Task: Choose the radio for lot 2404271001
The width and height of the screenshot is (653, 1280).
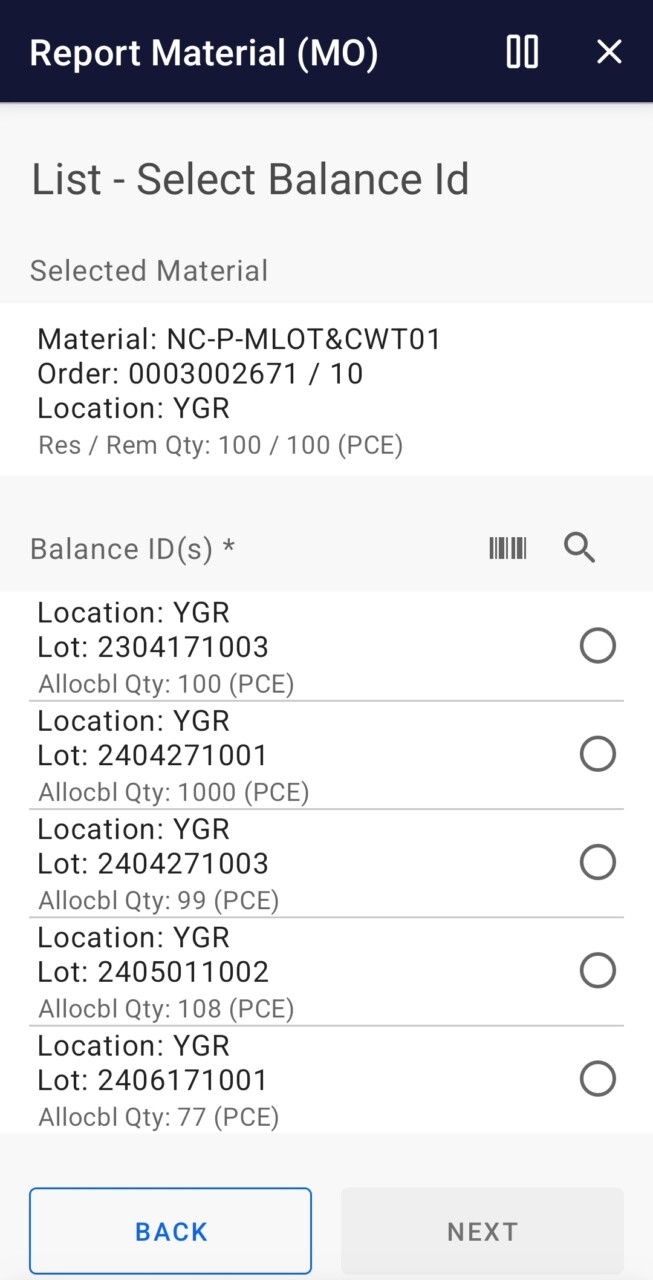Action: [x=598, y=754]
